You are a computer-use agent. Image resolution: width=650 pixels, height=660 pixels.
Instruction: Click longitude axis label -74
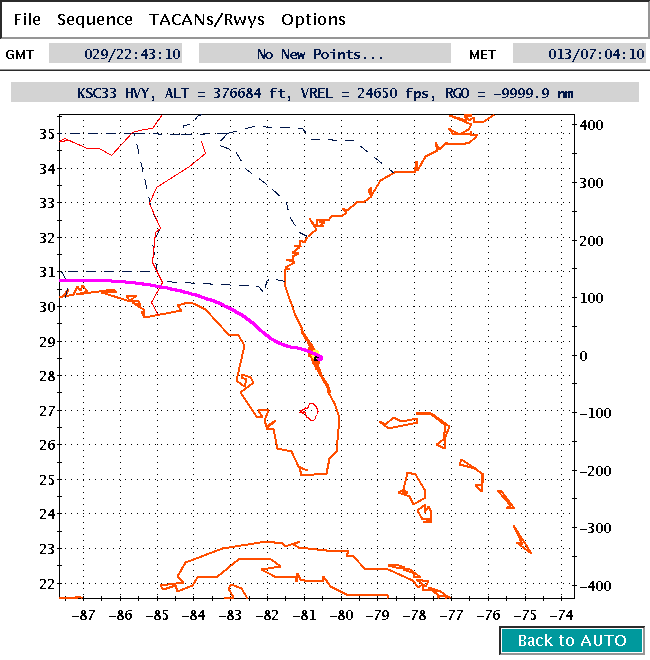[x=562, y=615]
